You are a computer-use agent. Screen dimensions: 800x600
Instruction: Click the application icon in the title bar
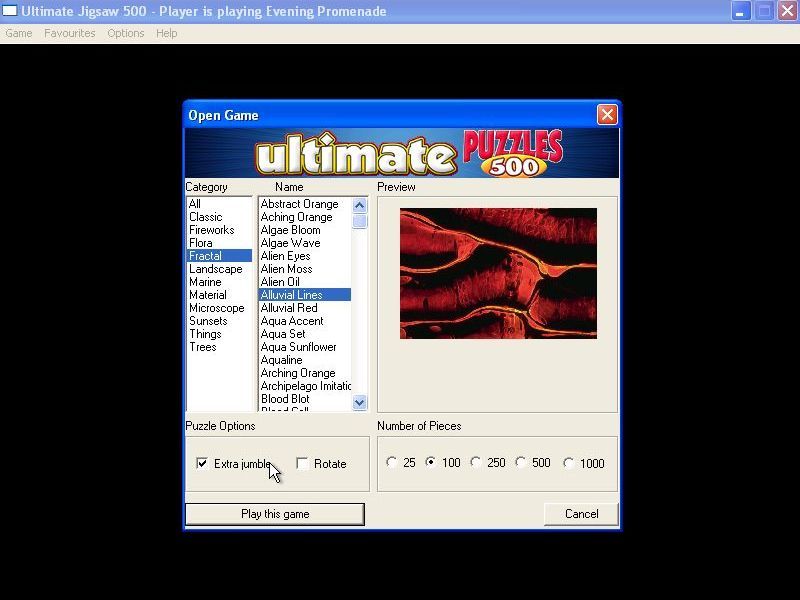pyautogui.click(x=11, y=11)
